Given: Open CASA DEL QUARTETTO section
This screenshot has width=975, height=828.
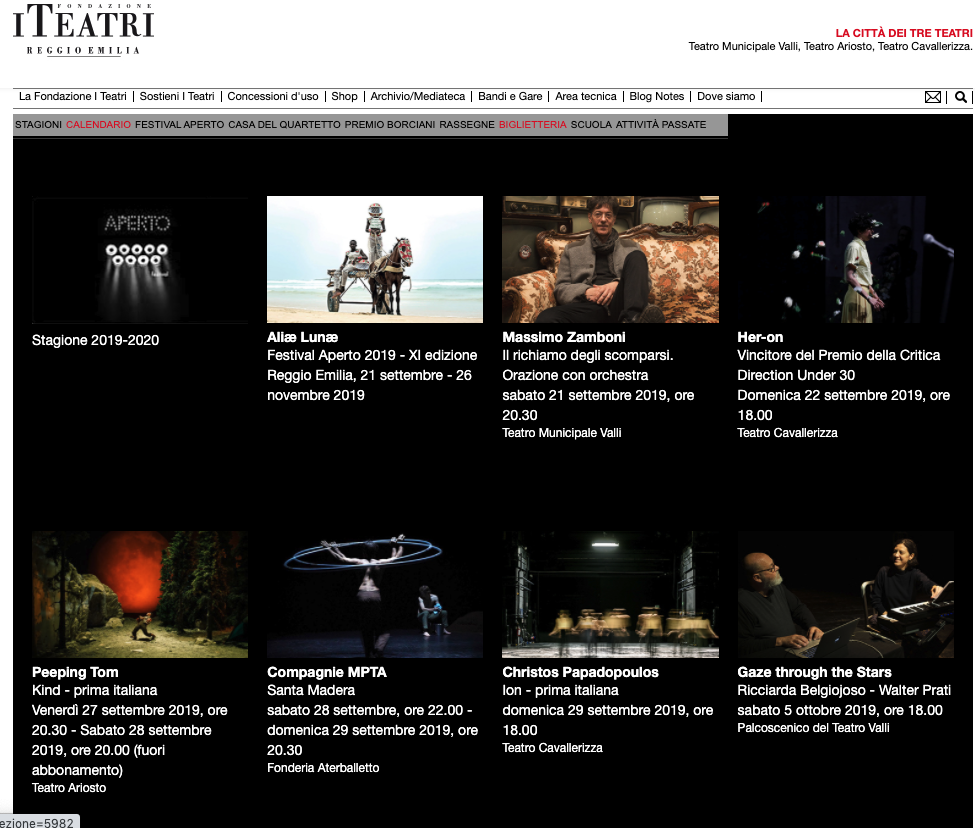Looking at the screenshot, I should (284, 124).
